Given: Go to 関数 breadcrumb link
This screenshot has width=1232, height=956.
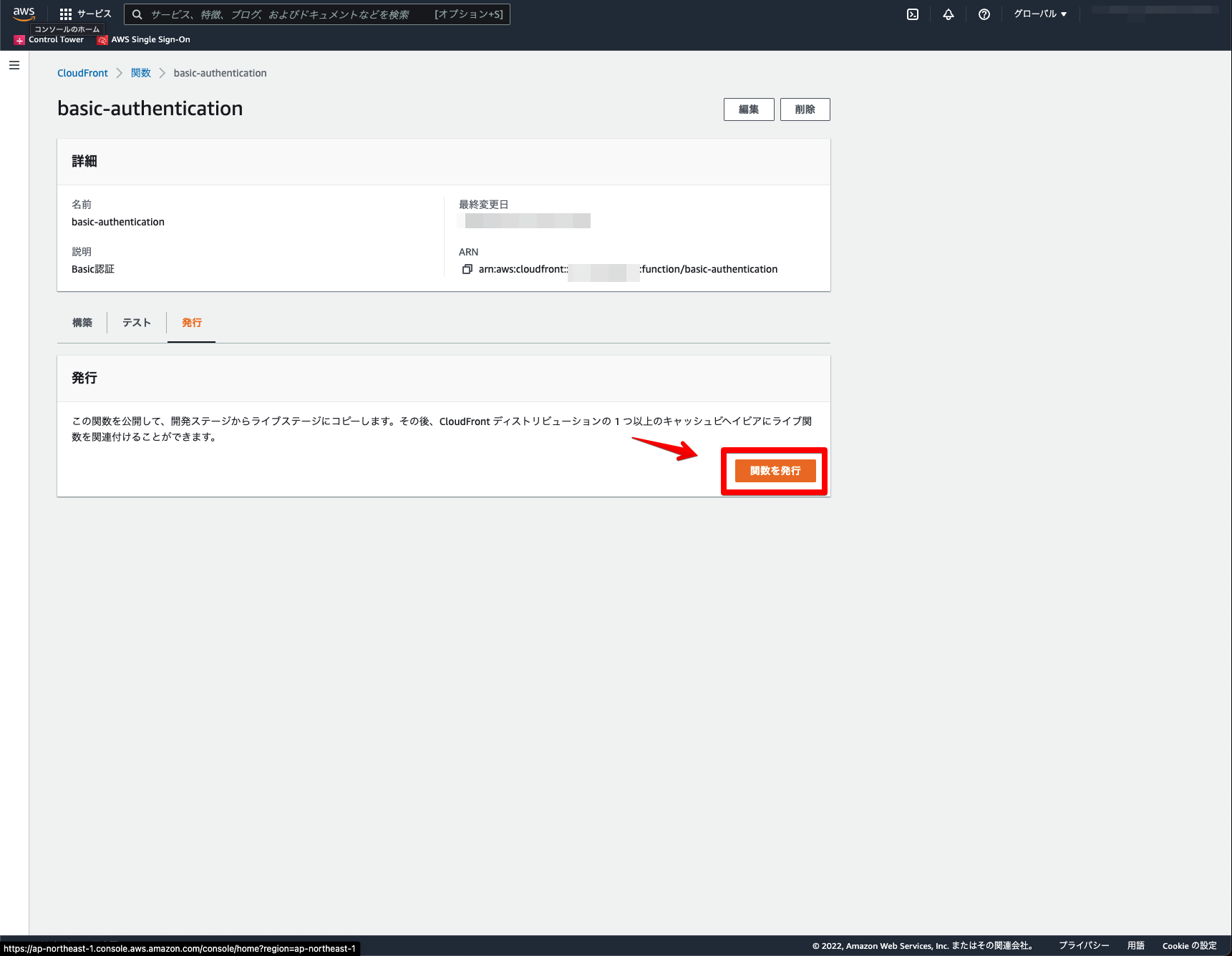Looking at the screenshot, I should tap(141, 73).
